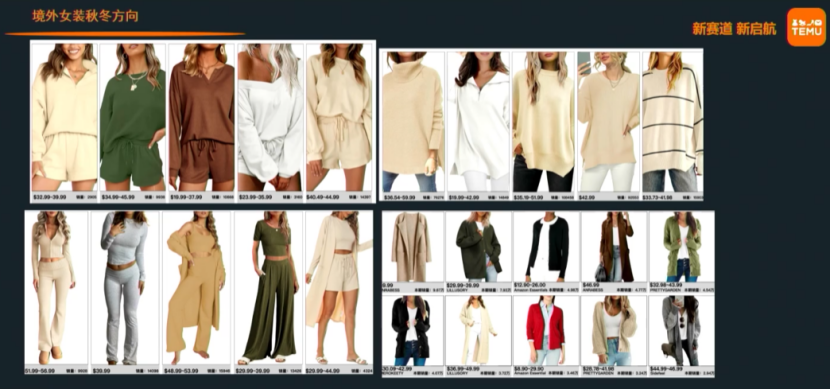Open the tan turtleneck sweater thumbnail
This screenshot has width=830, height=389.
click(413, 122)
